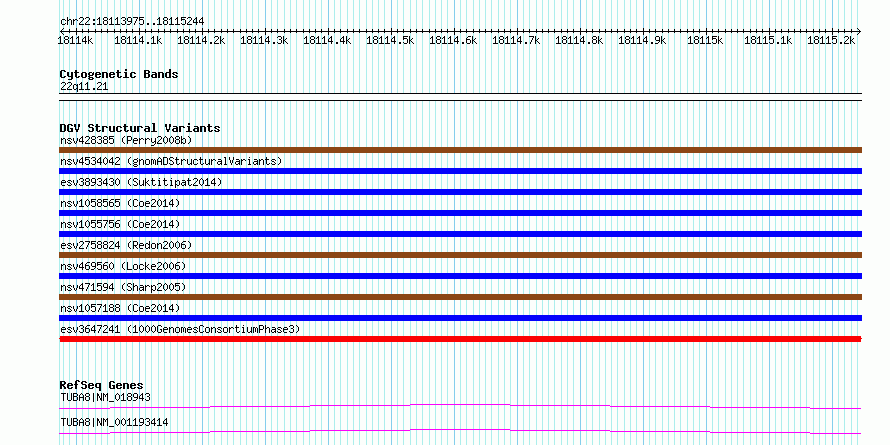This screenshot has height=445, width=890.
Task: Click the blue bar under nsv1058565
Action: pyautogui.click(x=460, y=213)
